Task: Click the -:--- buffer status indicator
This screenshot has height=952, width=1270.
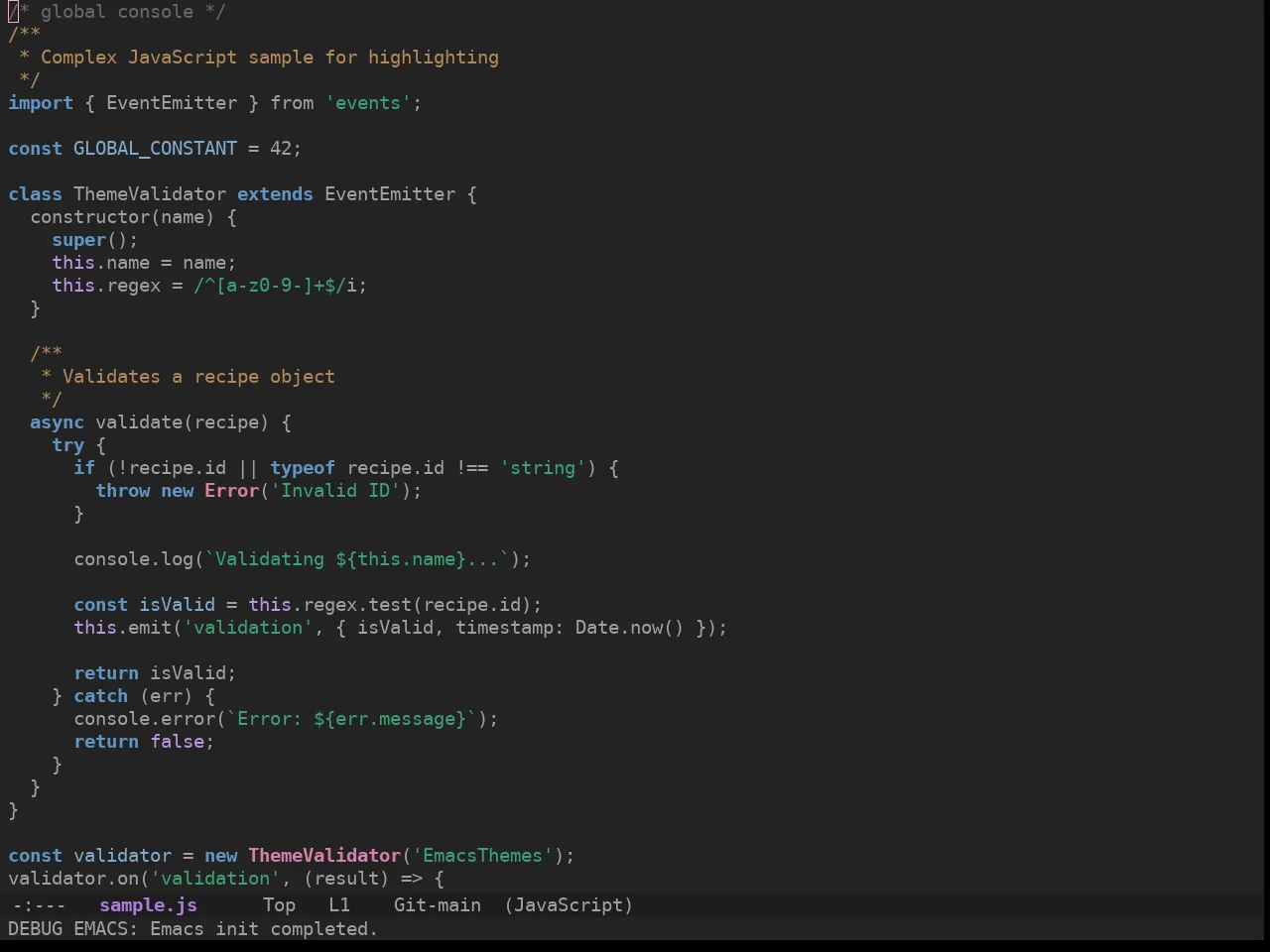Action: click(40, 905)
